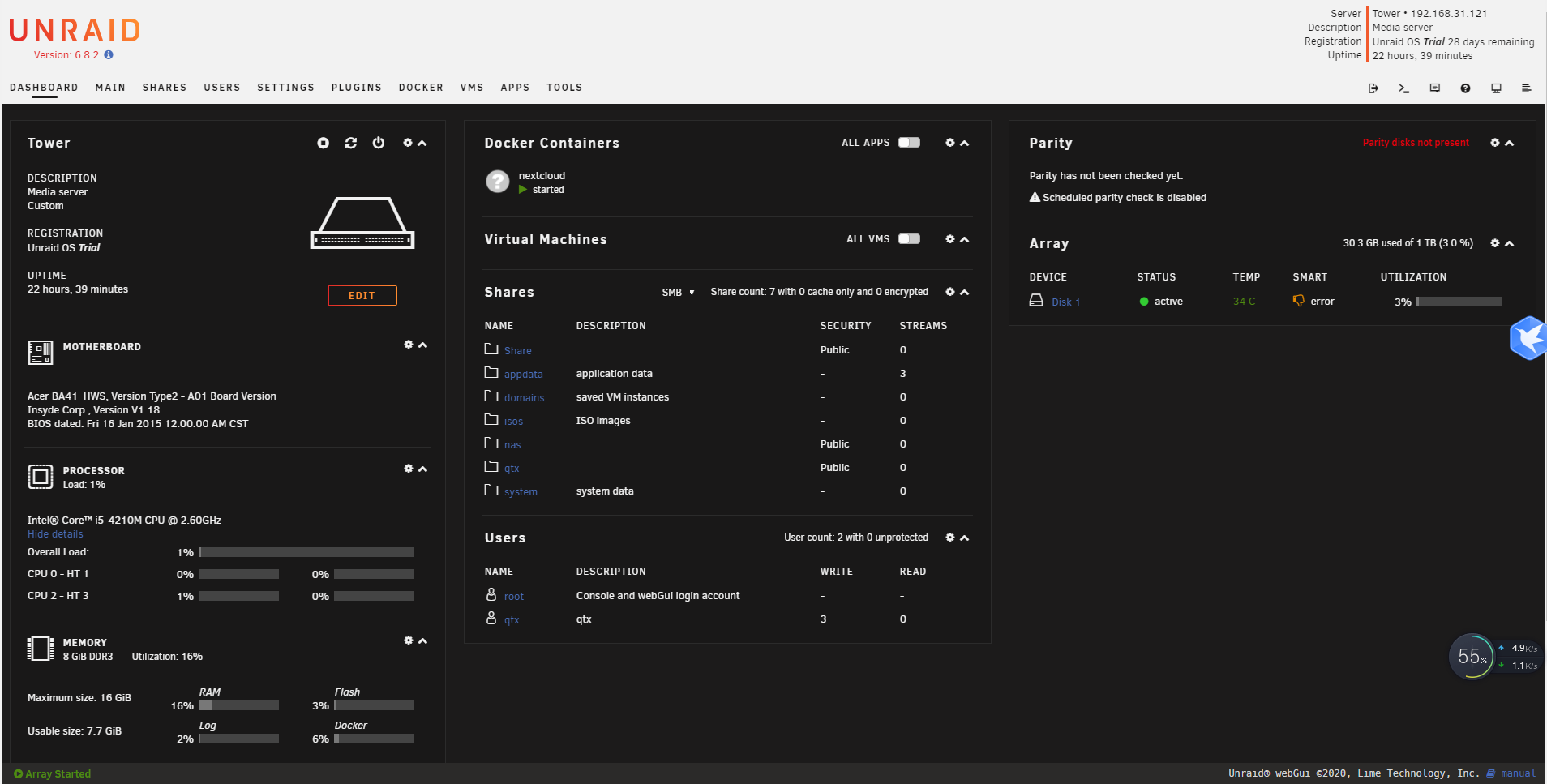Viewport: 1547px width, 784px height.
Task: Click the Info monitor icon in header
Action: 1497,88
